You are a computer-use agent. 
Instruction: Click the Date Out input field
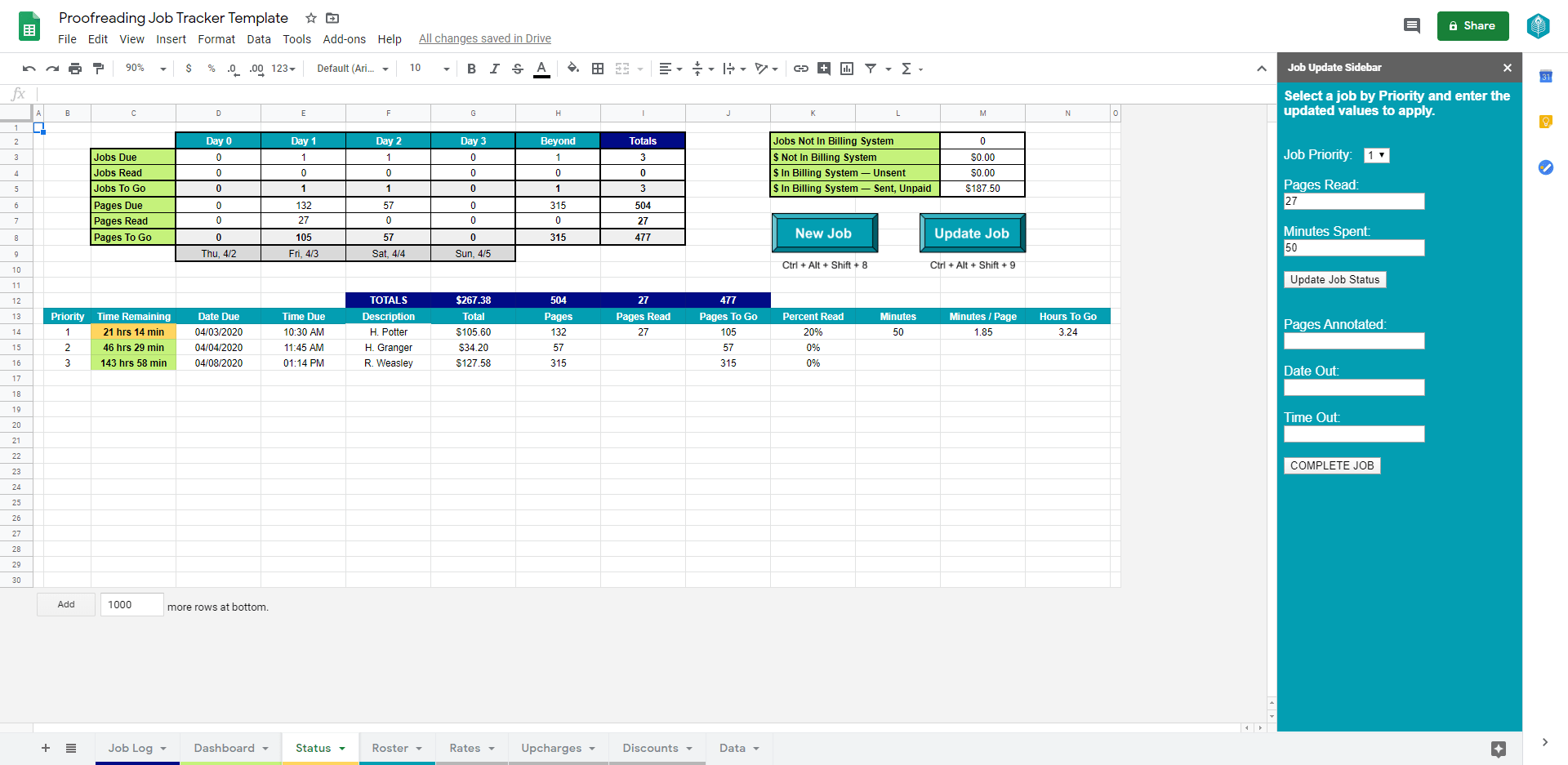click(x=1354, y=387)
